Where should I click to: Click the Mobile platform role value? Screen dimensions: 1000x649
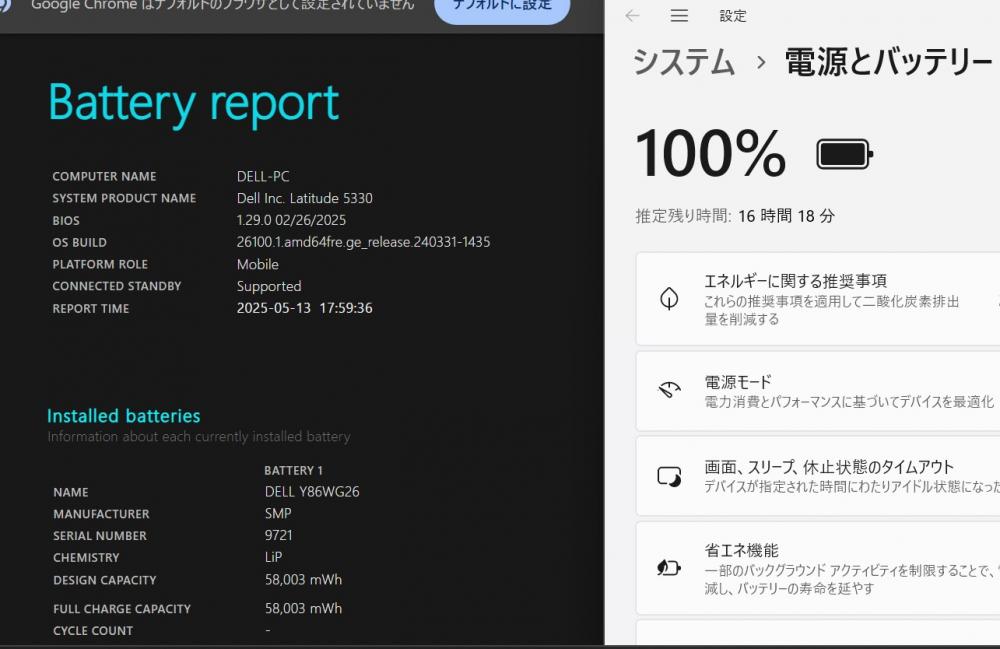258,265
